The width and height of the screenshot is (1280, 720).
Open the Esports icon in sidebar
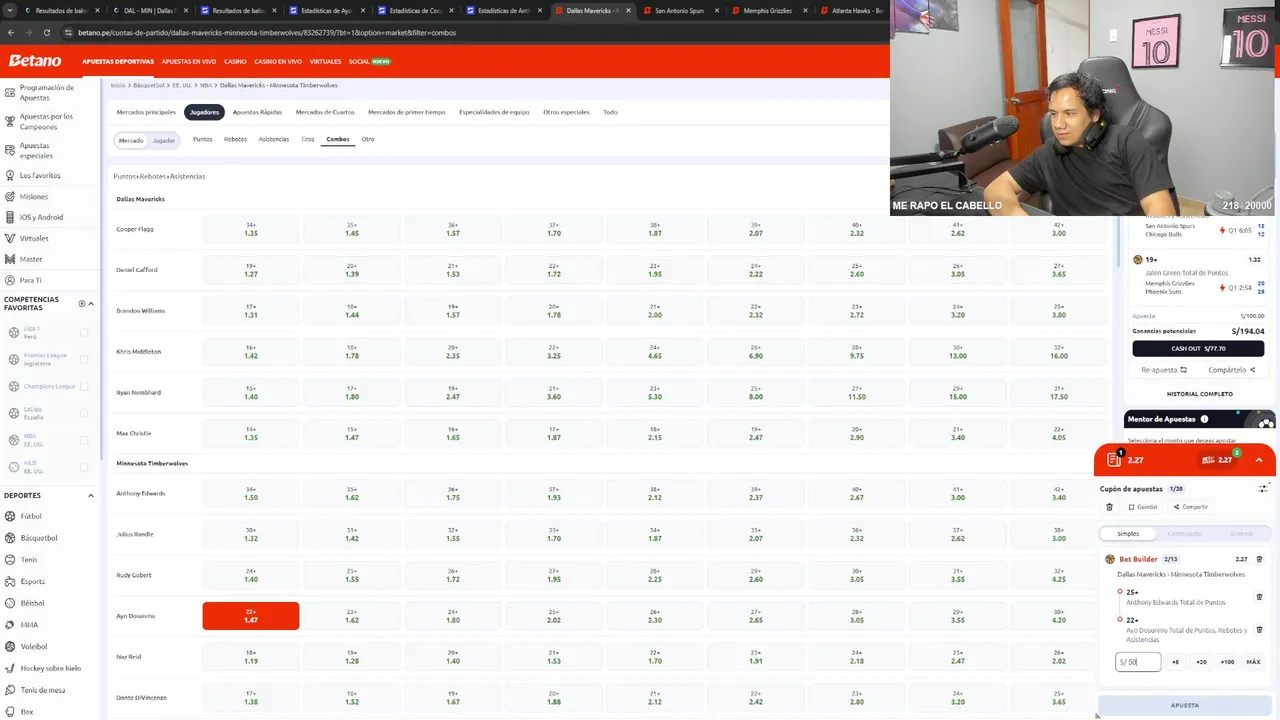click(x=10, y=581)
